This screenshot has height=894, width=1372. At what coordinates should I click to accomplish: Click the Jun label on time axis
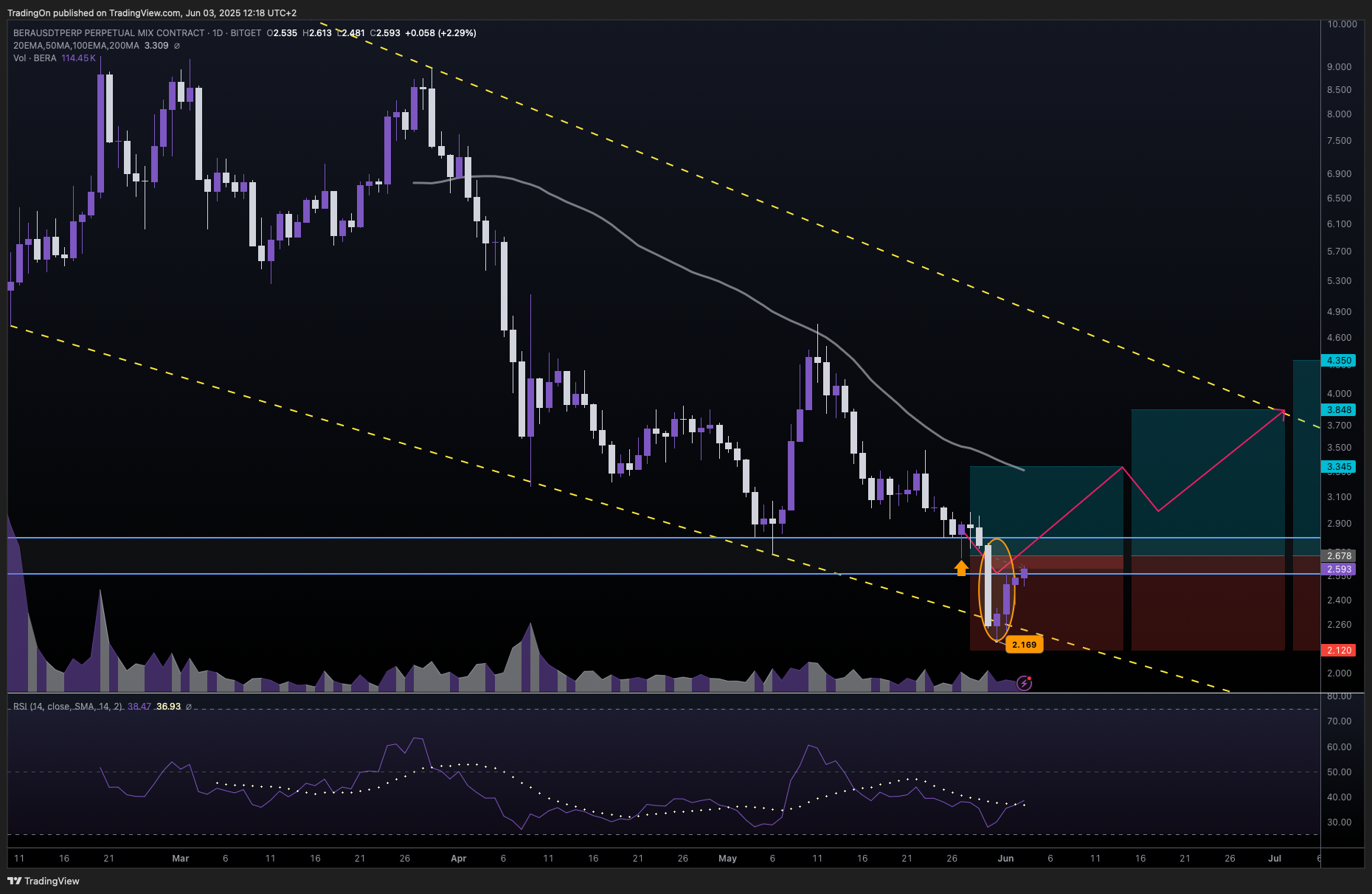pos(1005,859)
